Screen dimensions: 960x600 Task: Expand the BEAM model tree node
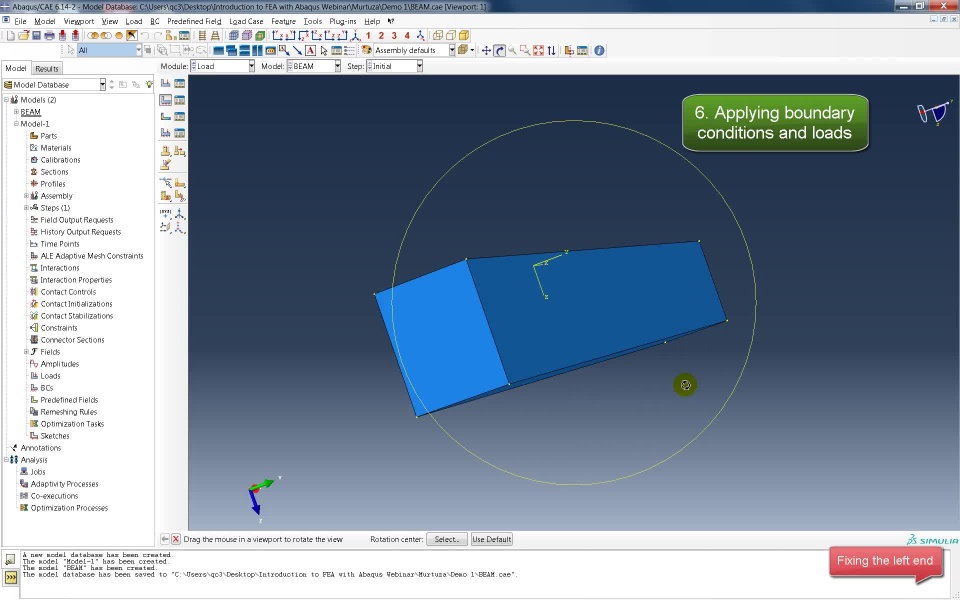tap(17, 111)
